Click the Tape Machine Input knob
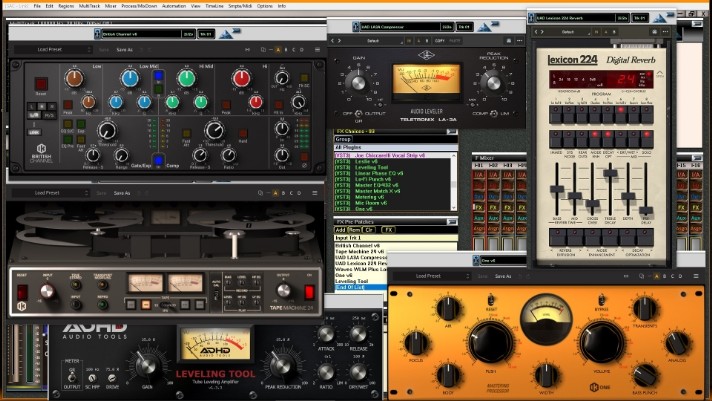712x401 pixels. click(47, 291)
